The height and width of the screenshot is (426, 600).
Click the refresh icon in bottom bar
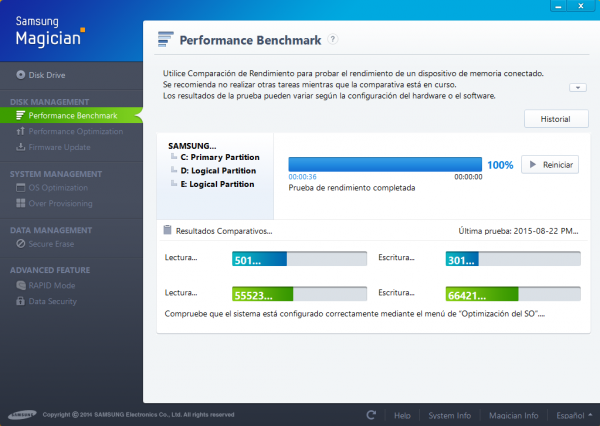[x=371, y=414]
